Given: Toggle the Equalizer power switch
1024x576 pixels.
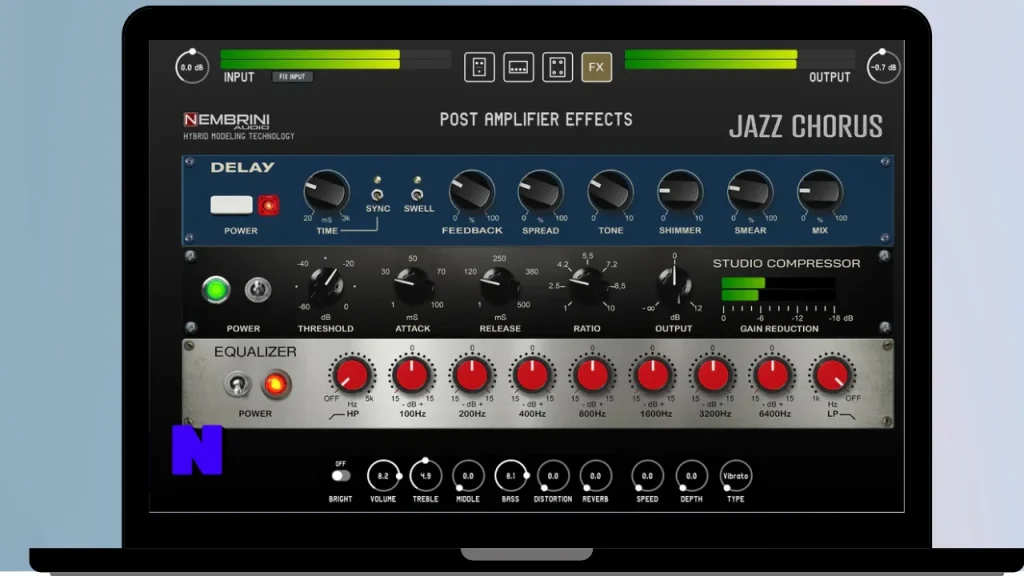Looking at the screenshot, I should click(x=237, y=384).
